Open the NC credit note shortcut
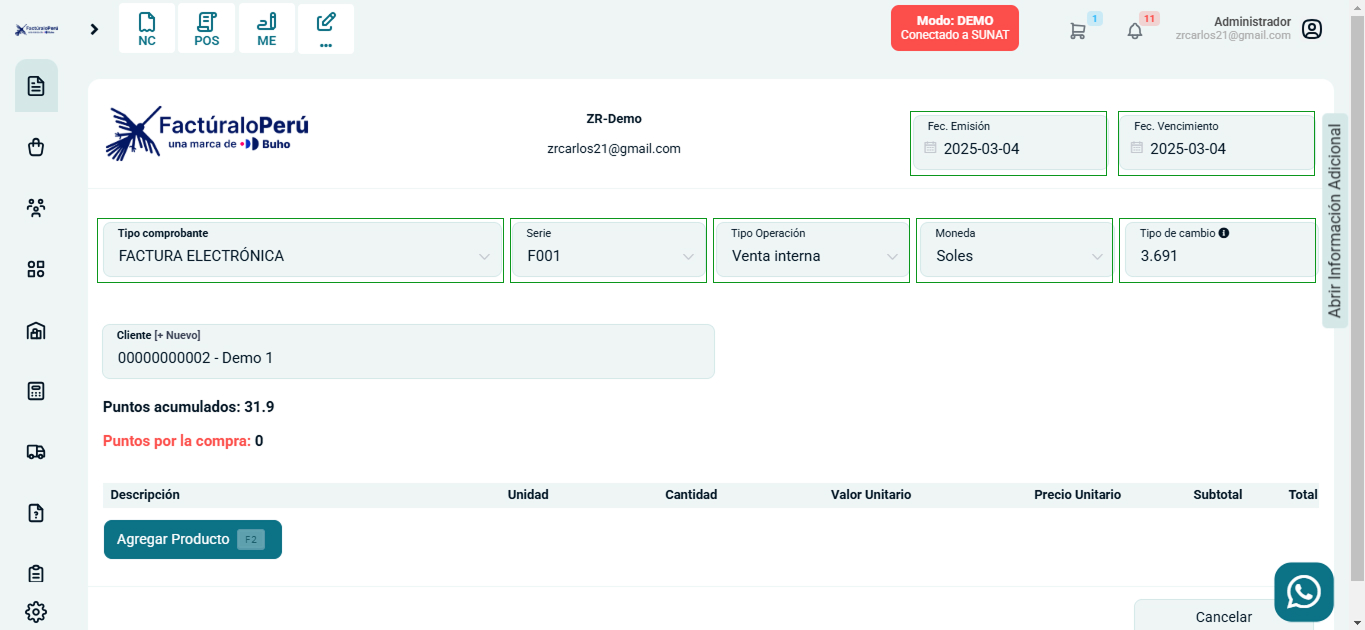 pos(147,28)
